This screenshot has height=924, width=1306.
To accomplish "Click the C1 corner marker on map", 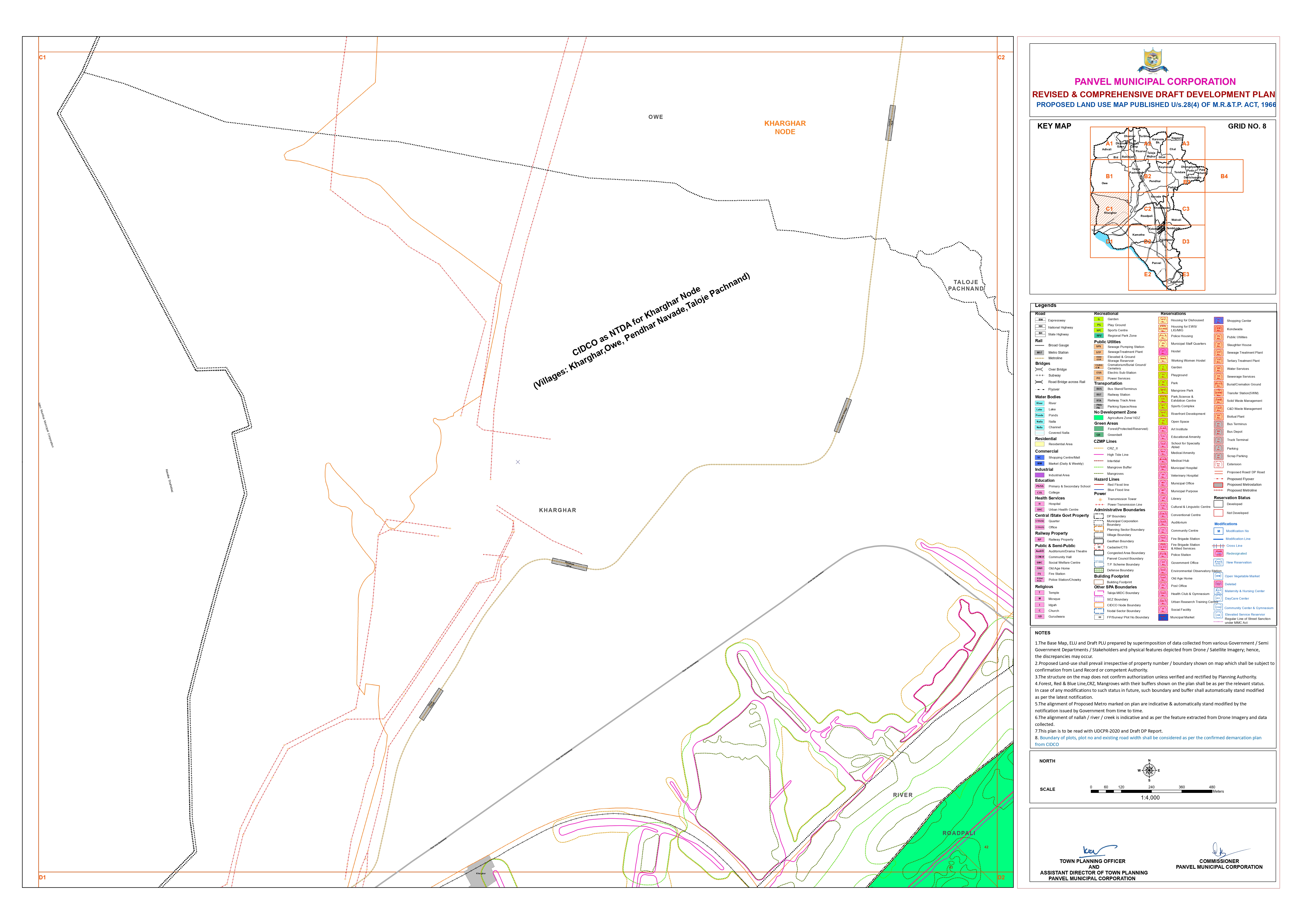I will click(43, 57).
